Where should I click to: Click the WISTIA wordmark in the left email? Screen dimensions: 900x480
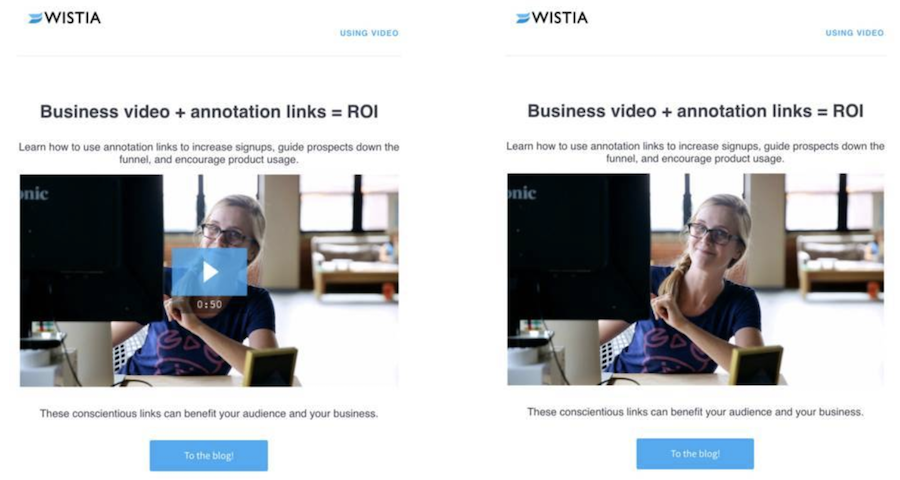tap(73, 18)
